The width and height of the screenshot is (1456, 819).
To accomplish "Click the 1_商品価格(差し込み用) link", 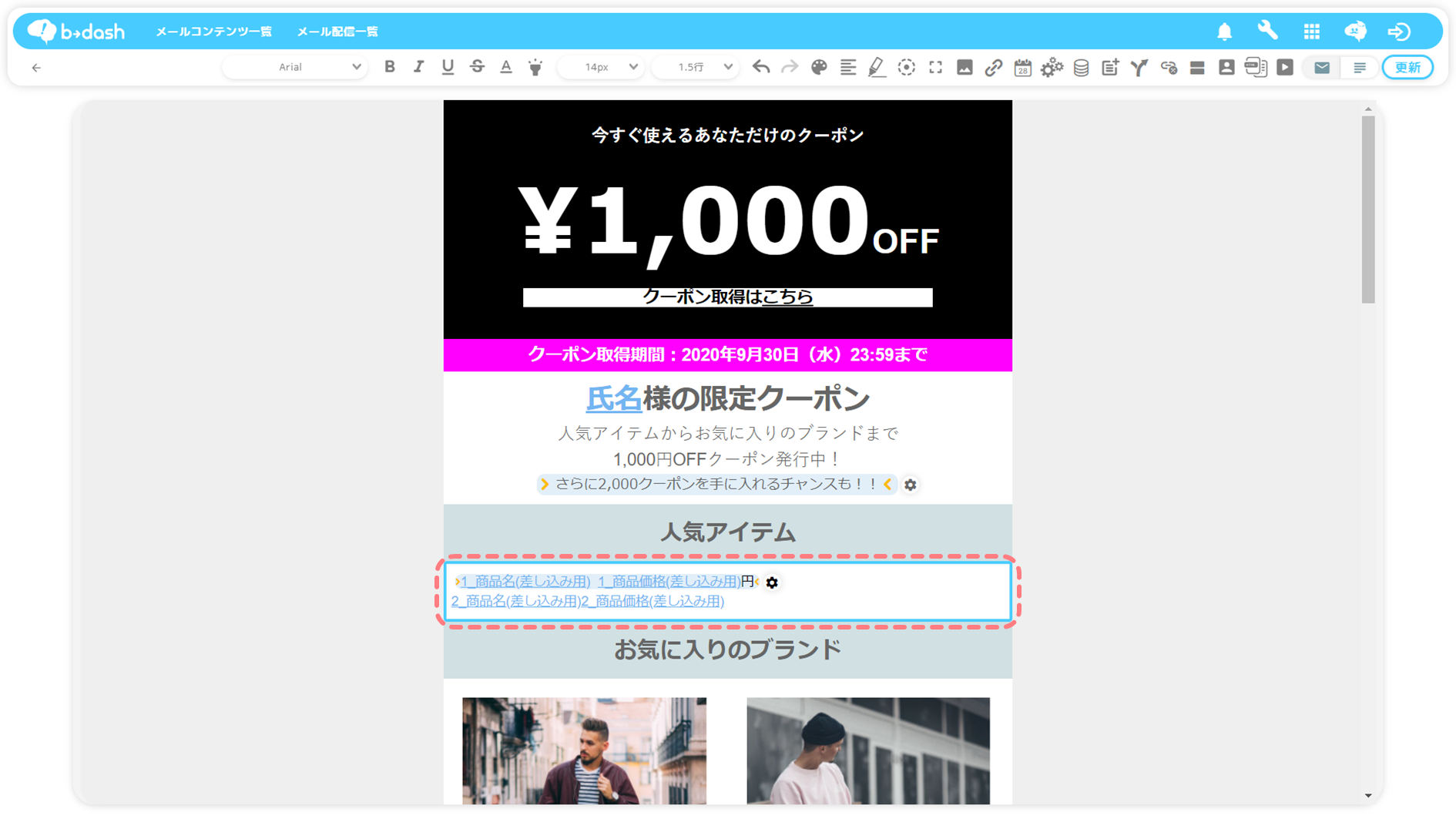I will (x=669, y=582).
